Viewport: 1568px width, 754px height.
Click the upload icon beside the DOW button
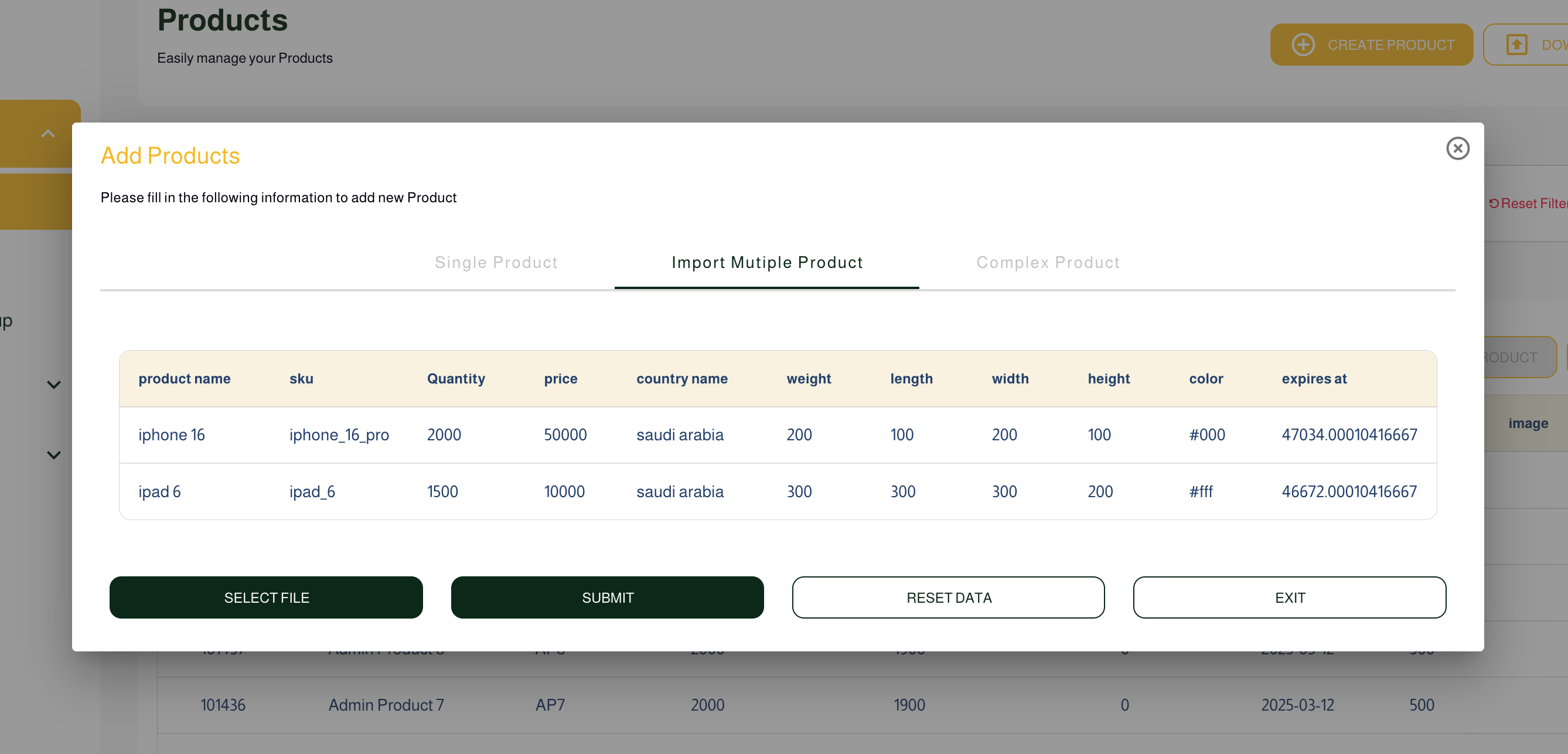pyautogui.click(x=1516, y=45)
